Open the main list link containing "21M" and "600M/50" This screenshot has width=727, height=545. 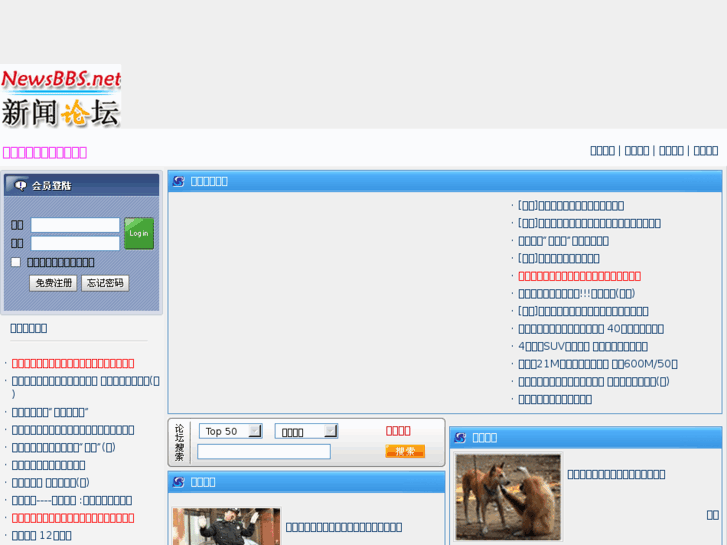[x=598, y=364]
